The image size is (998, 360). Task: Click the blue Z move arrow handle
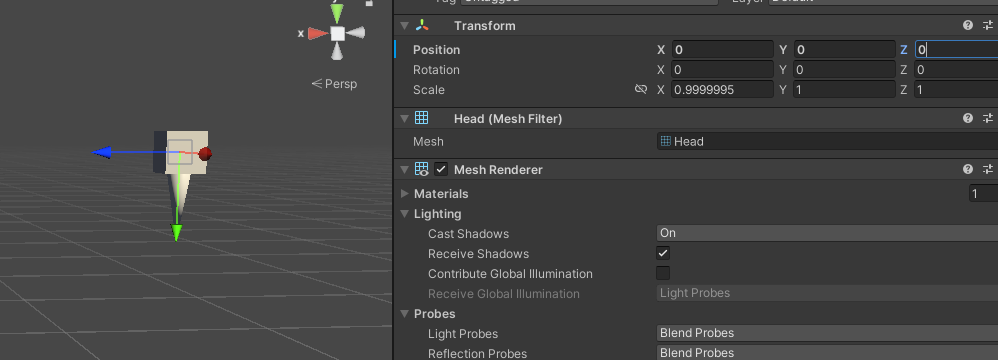tap(102, 152)
